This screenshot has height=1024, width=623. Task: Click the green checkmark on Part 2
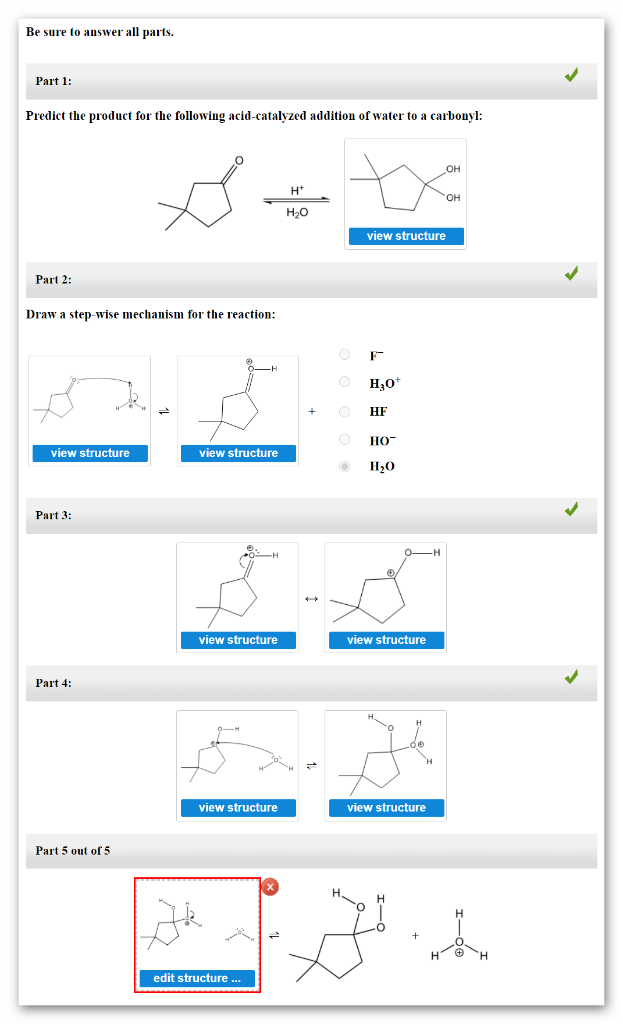571,273
